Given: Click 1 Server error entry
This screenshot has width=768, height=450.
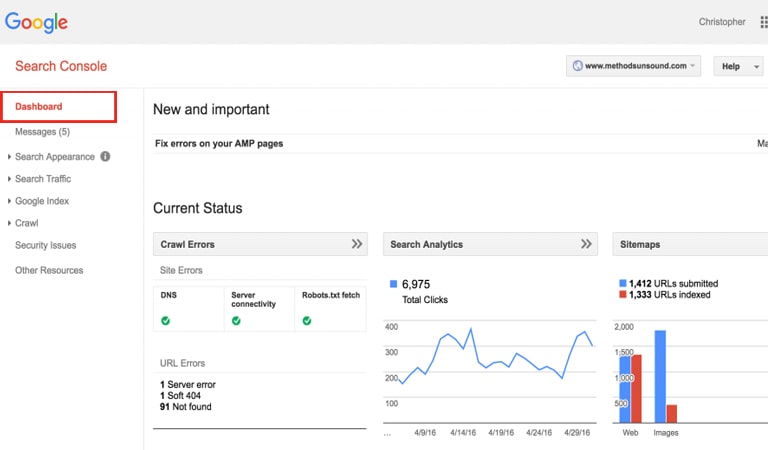Looking at the screenshot, I should tap(188, 384).
